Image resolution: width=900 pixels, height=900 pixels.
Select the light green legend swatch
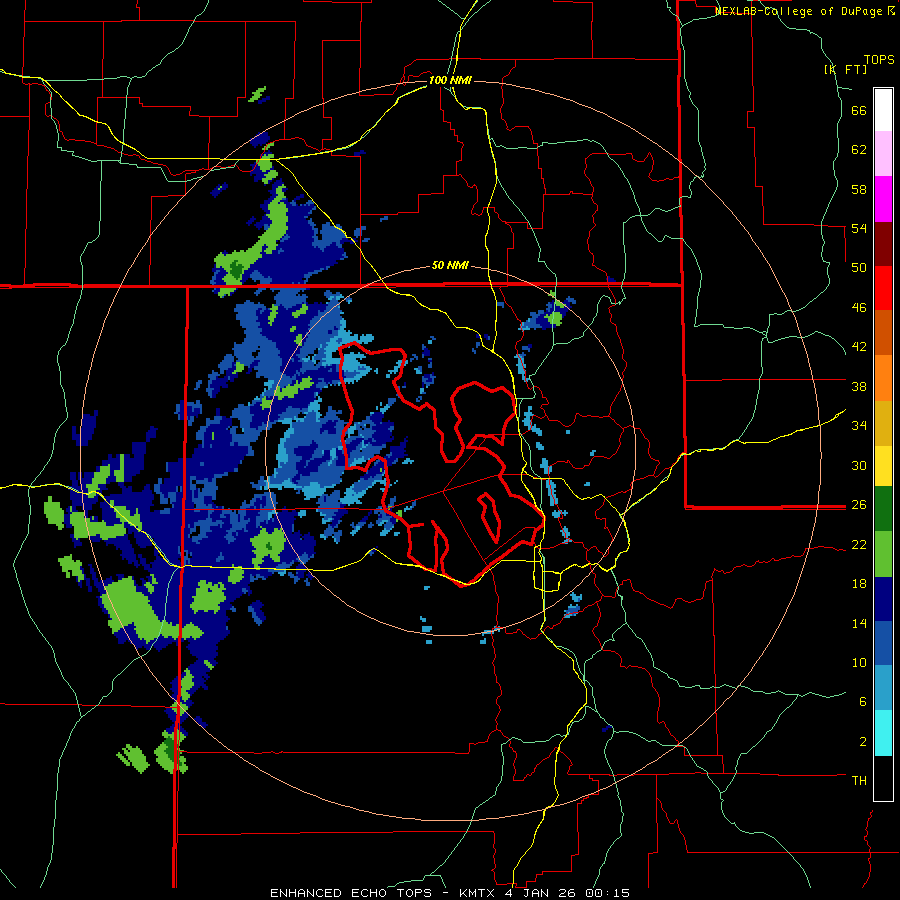pos(883,554)
